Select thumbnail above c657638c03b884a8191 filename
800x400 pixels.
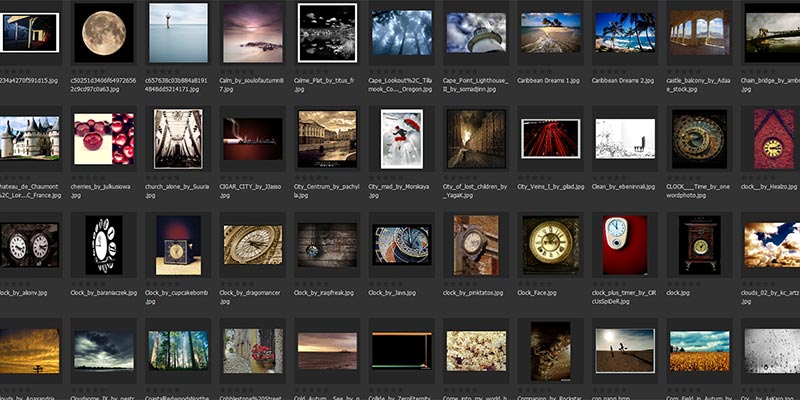179,33
